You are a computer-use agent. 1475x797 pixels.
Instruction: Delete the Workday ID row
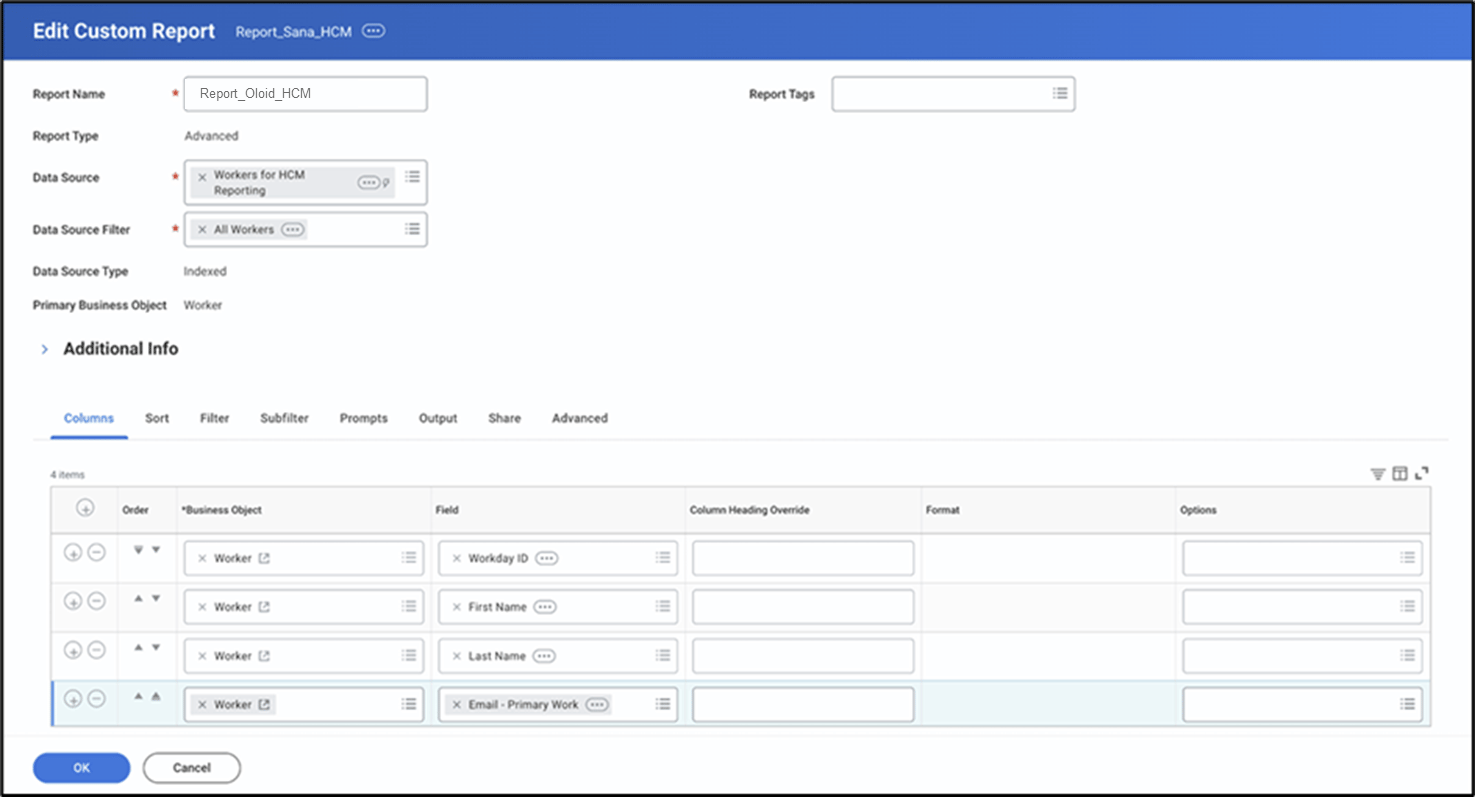(96, 552)
